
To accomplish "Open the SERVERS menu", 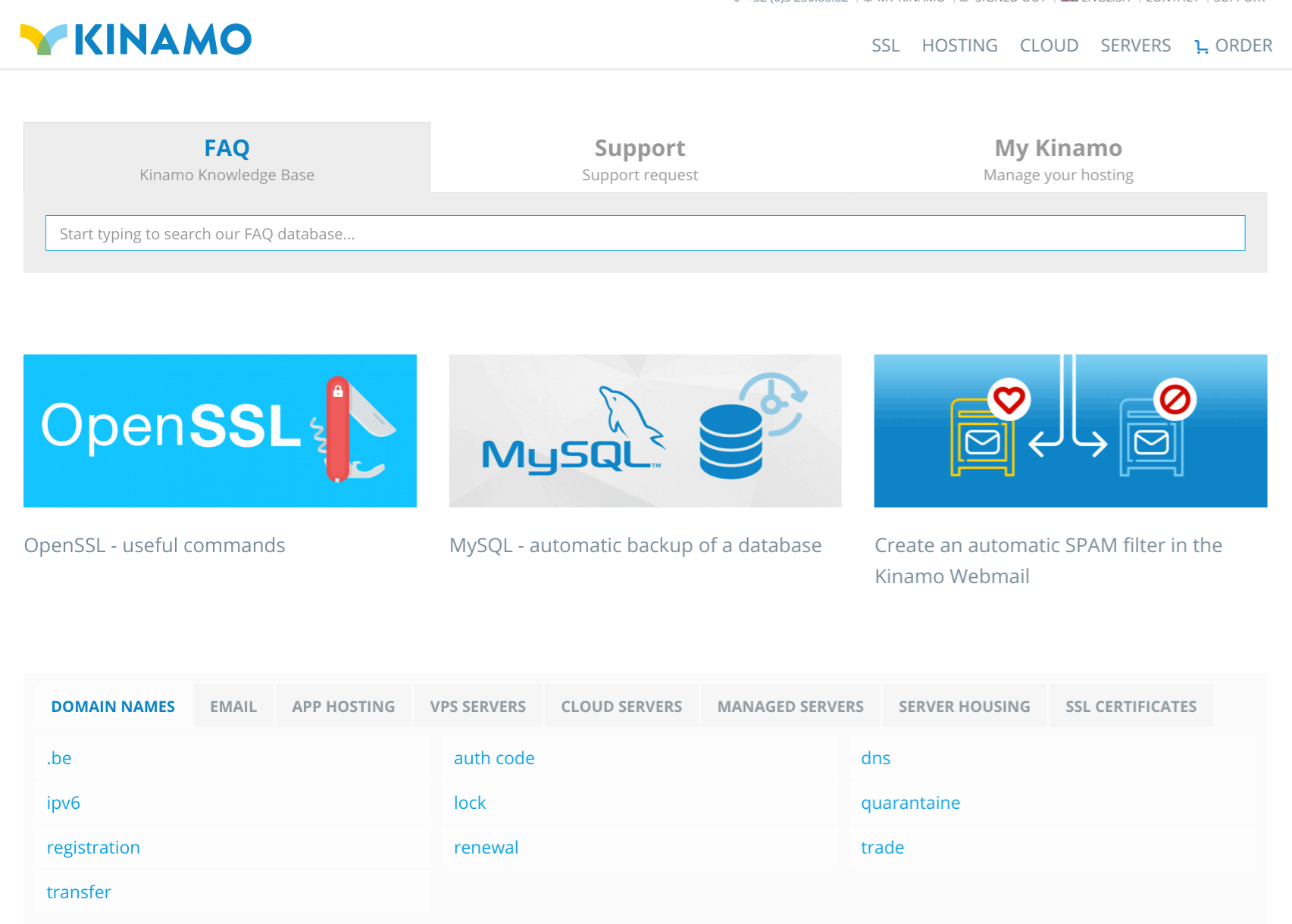I will 1135,45.
